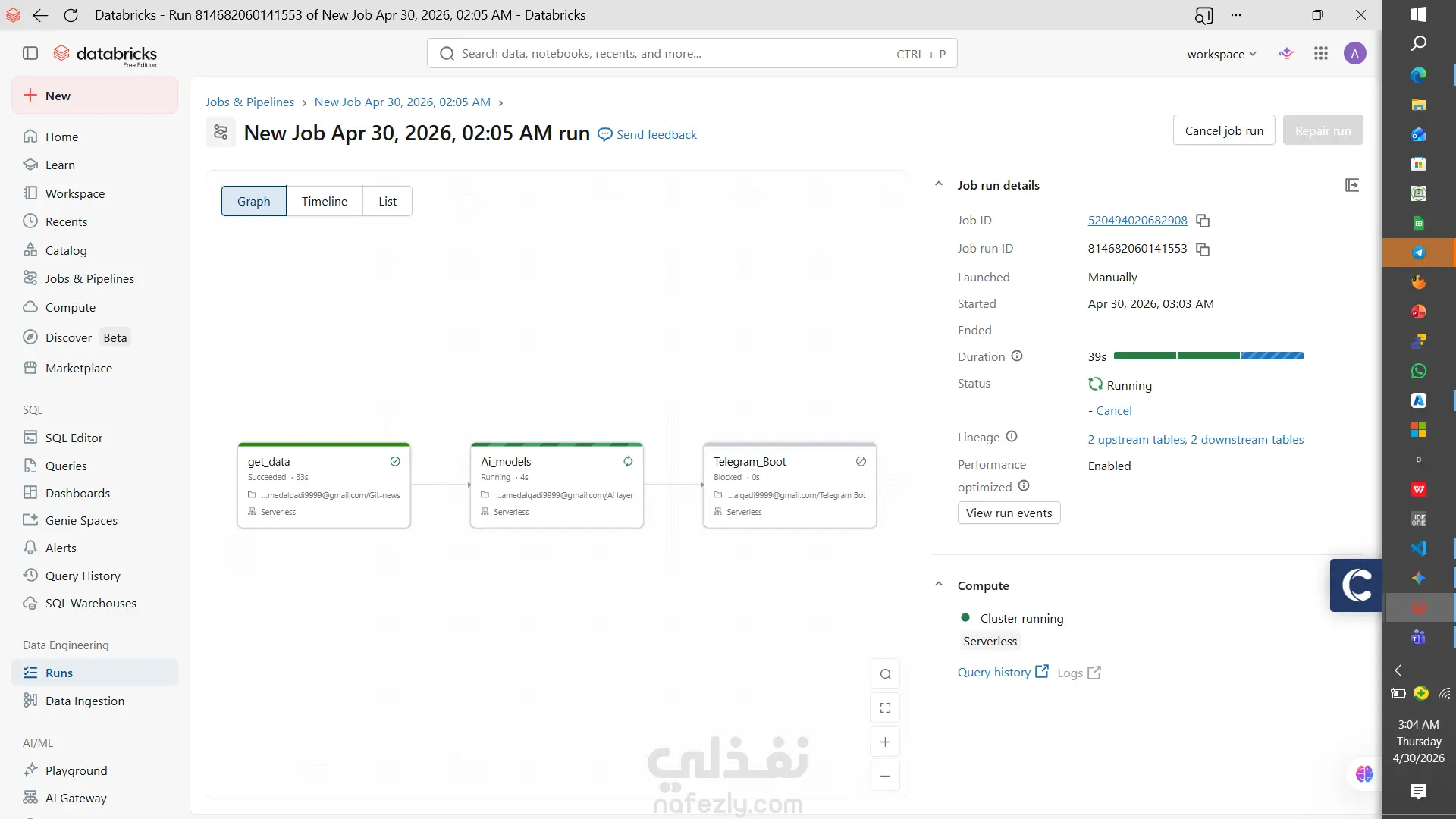This screenshot has height=819, width=1456.
Task: Focus the search data and notebooks field
Action: [692, 53]
